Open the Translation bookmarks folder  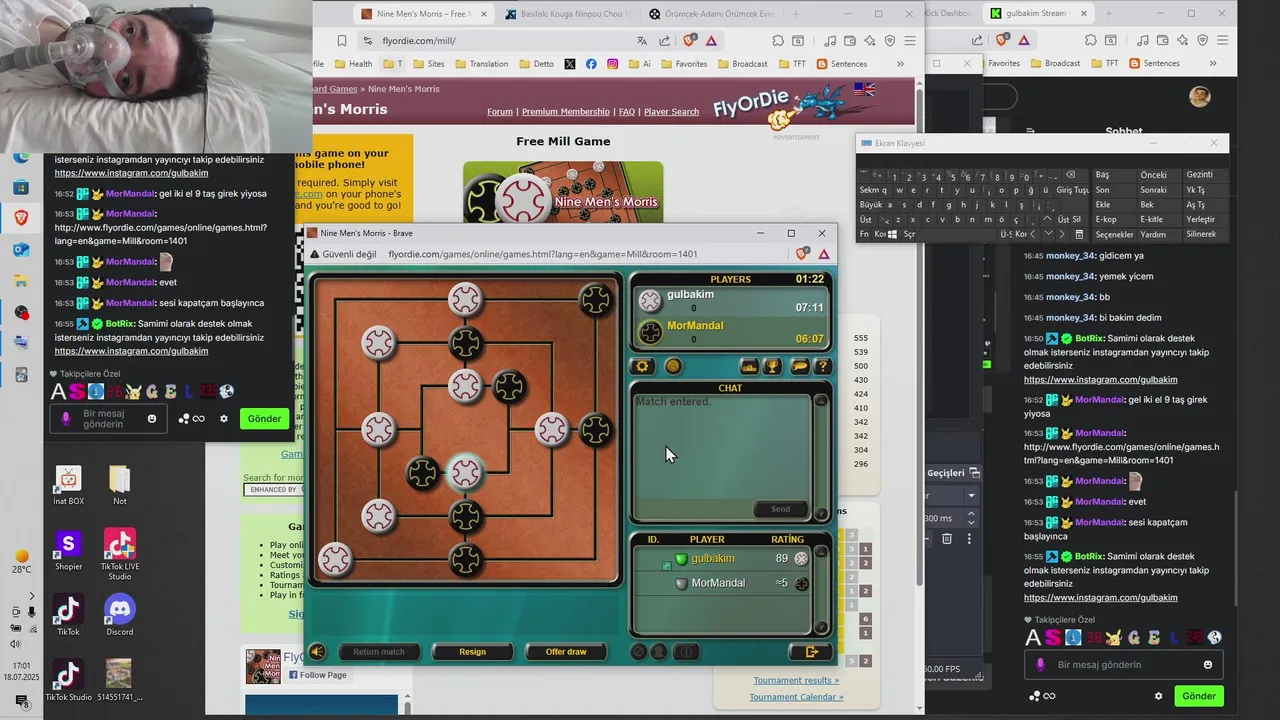(481, 64)
